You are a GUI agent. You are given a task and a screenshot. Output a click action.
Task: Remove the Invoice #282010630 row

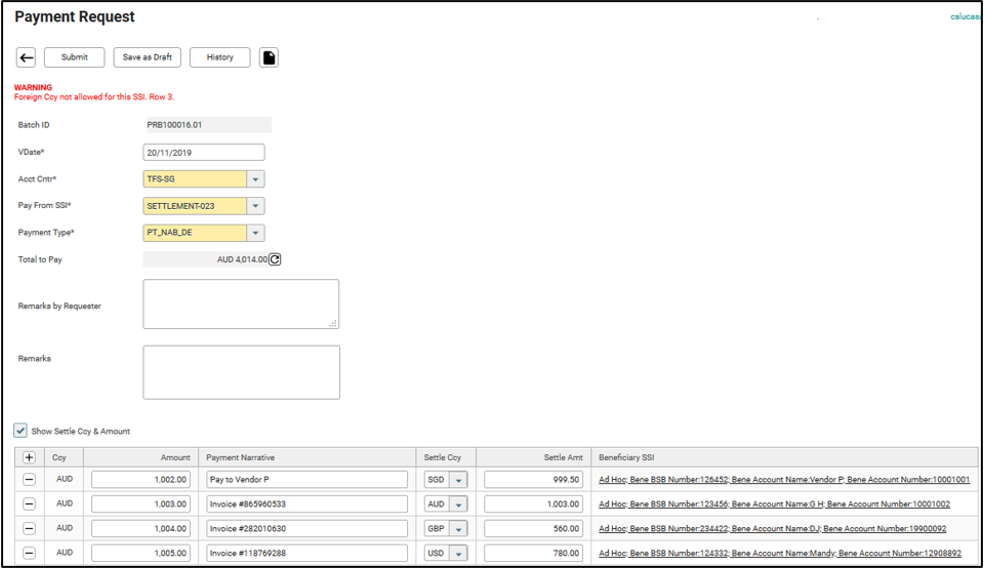(29, 528)
